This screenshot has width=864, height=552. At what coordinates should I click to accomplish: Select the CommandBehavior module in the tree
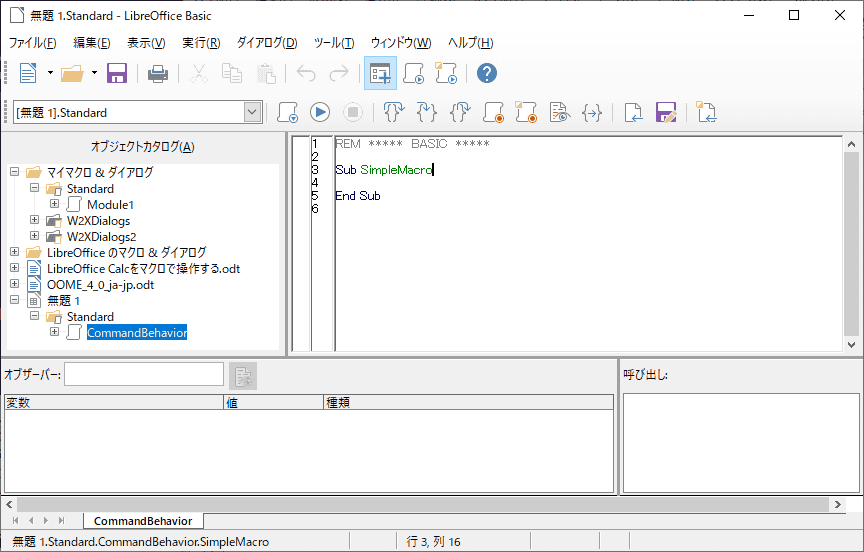pyautogui.click(x=137, y=333)
